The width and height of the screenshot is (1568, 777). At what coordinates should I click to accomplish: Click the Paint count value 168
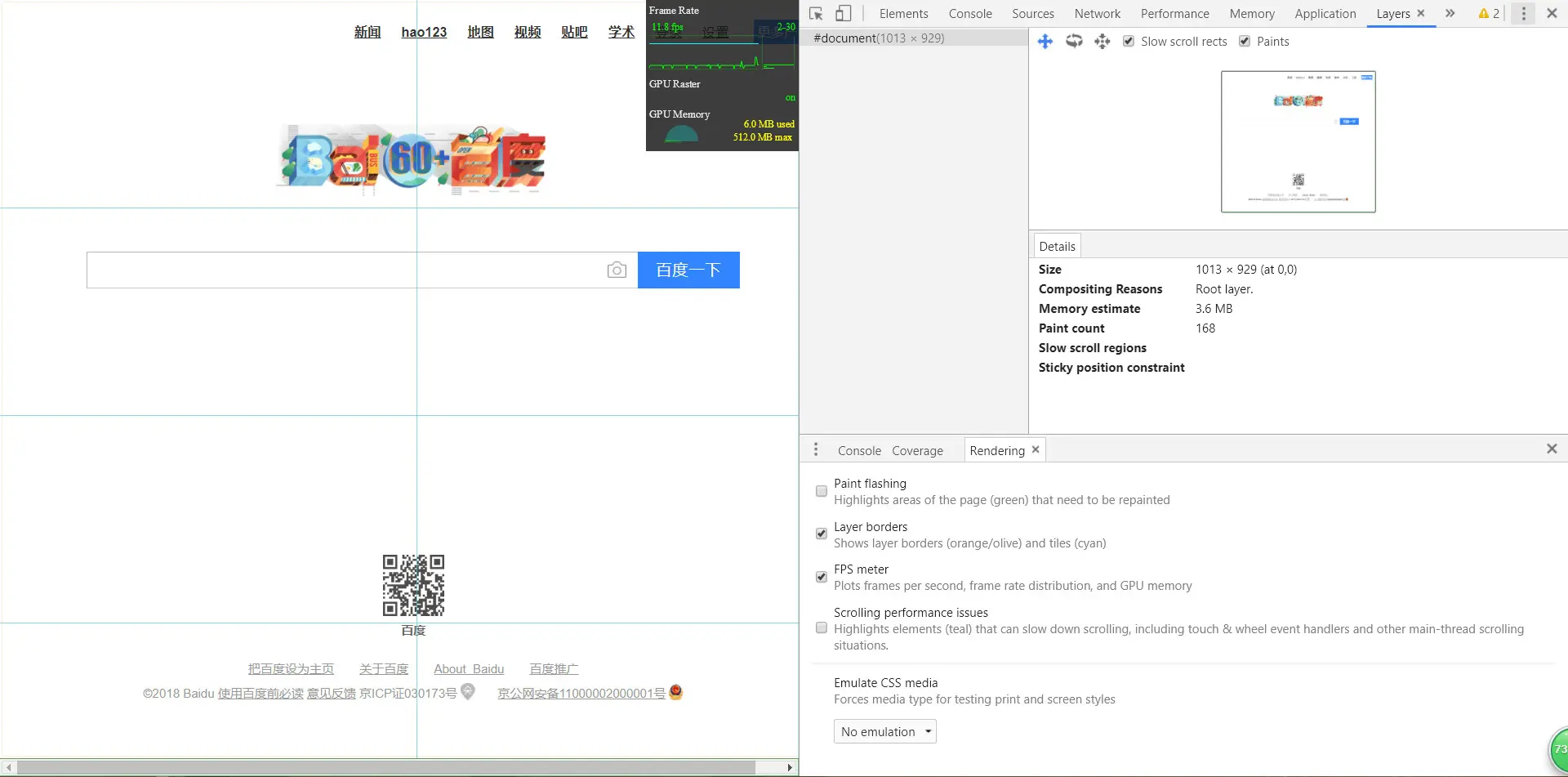(x=1205, y=328)
